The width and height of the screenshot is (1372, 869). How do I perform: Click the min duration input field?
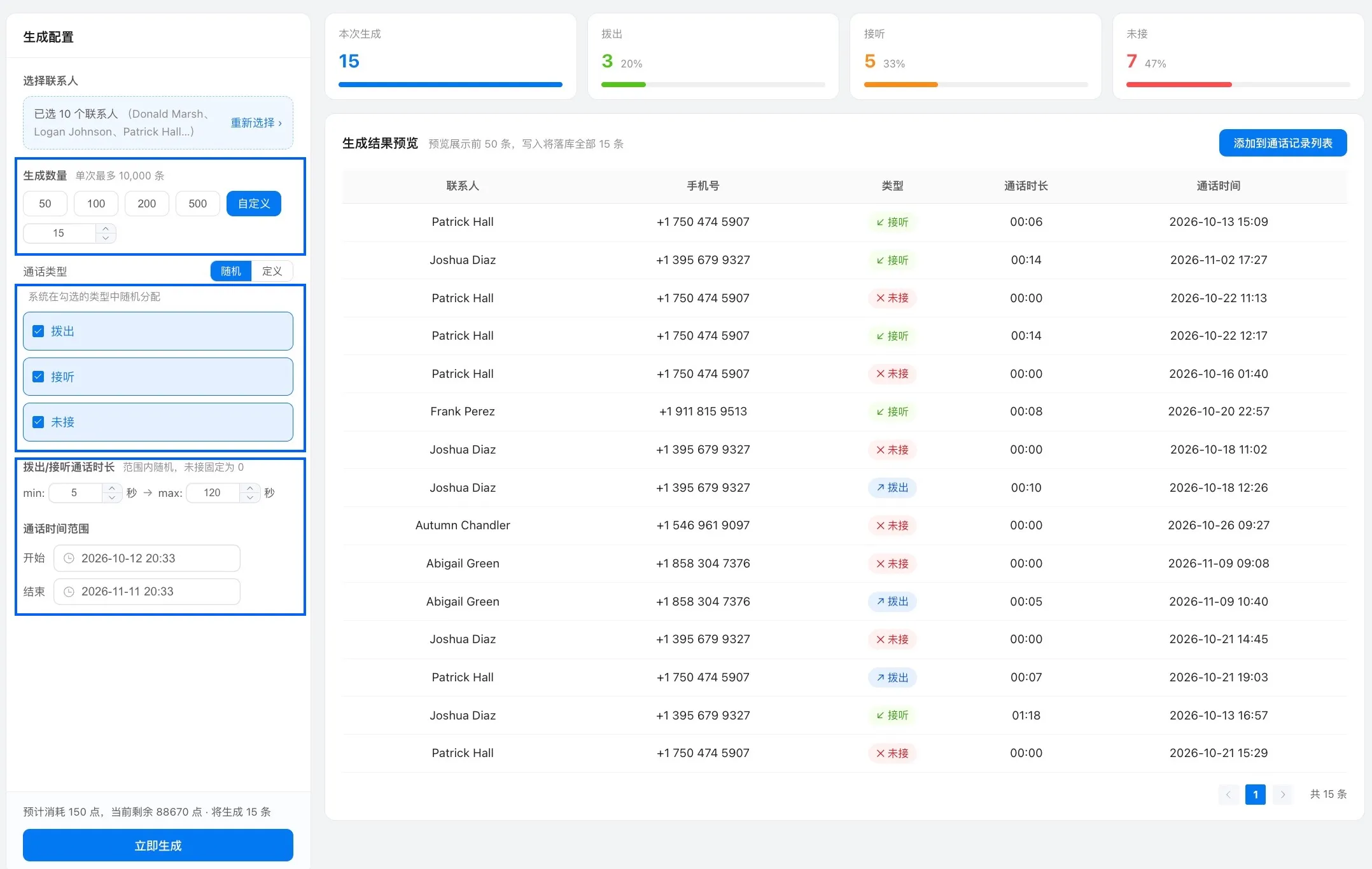click(75, 493)
